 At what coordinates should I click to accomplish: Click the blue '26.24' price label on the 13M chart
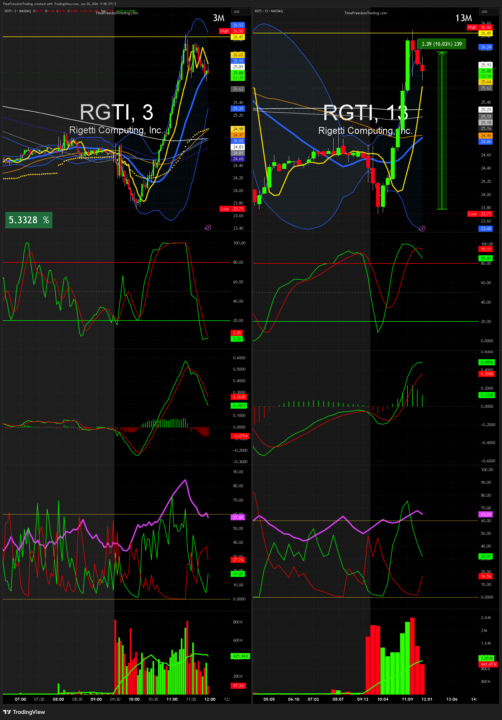coord(485,47)
